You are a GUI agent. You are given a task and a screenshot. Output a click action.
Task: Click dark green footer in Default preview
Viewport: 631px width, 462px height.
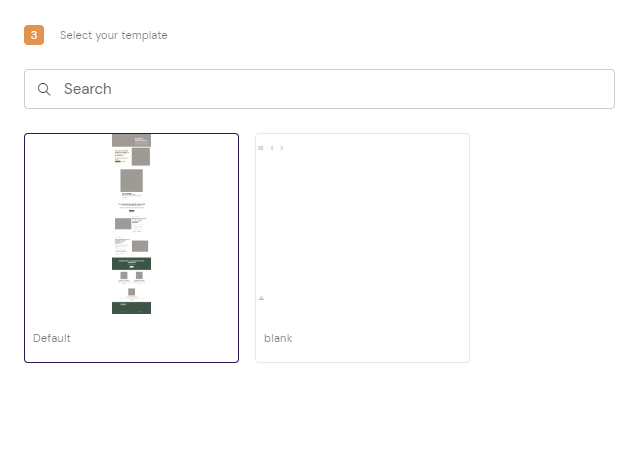coord(131,308)
